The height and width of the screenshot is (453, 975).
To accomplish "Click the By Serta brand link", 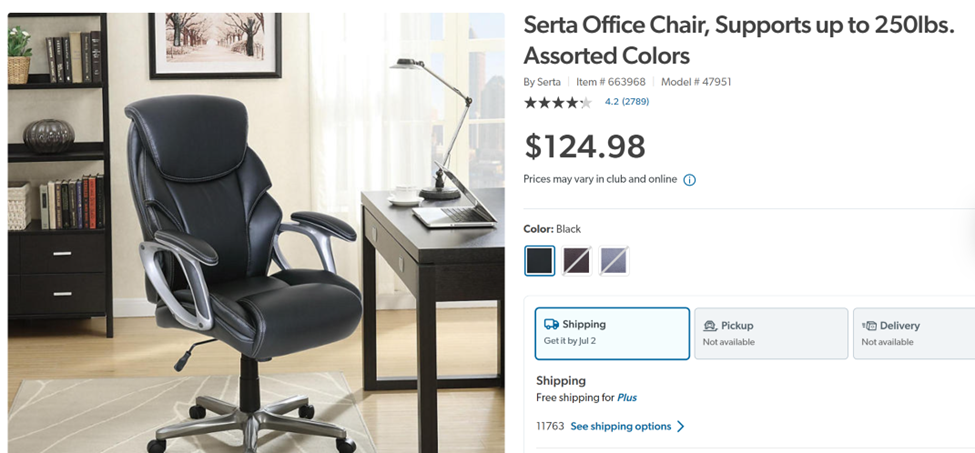I will (x=542, y=82).
